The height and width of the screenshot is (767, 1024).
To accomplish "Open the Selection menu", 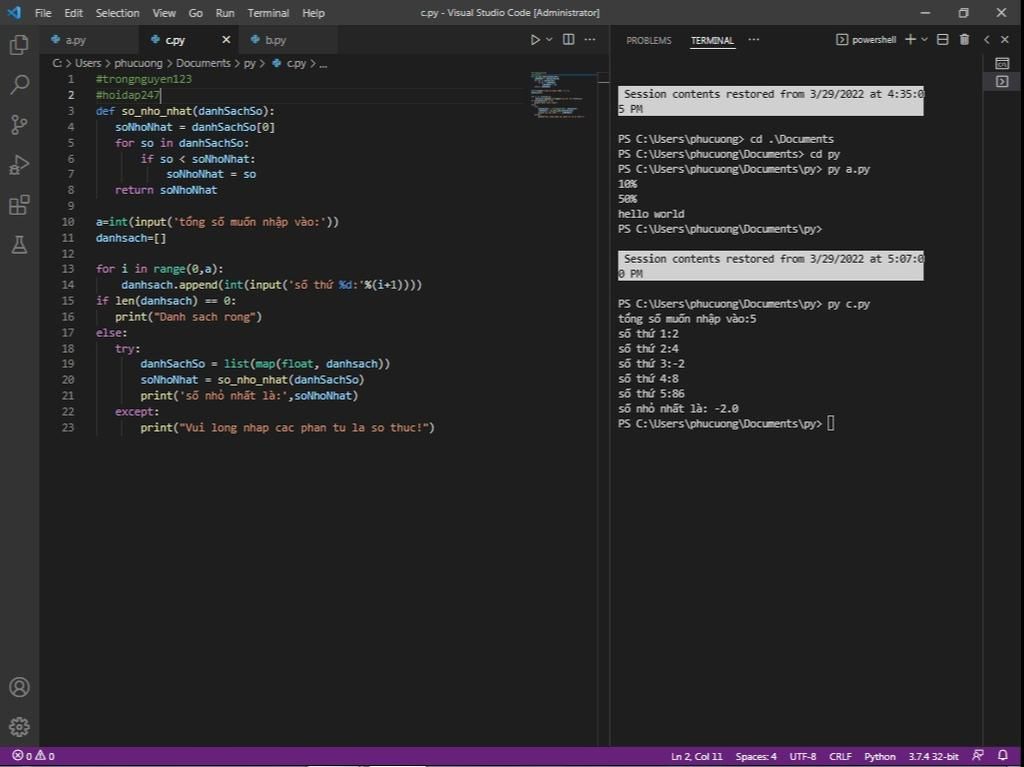I will pos(118,12).
